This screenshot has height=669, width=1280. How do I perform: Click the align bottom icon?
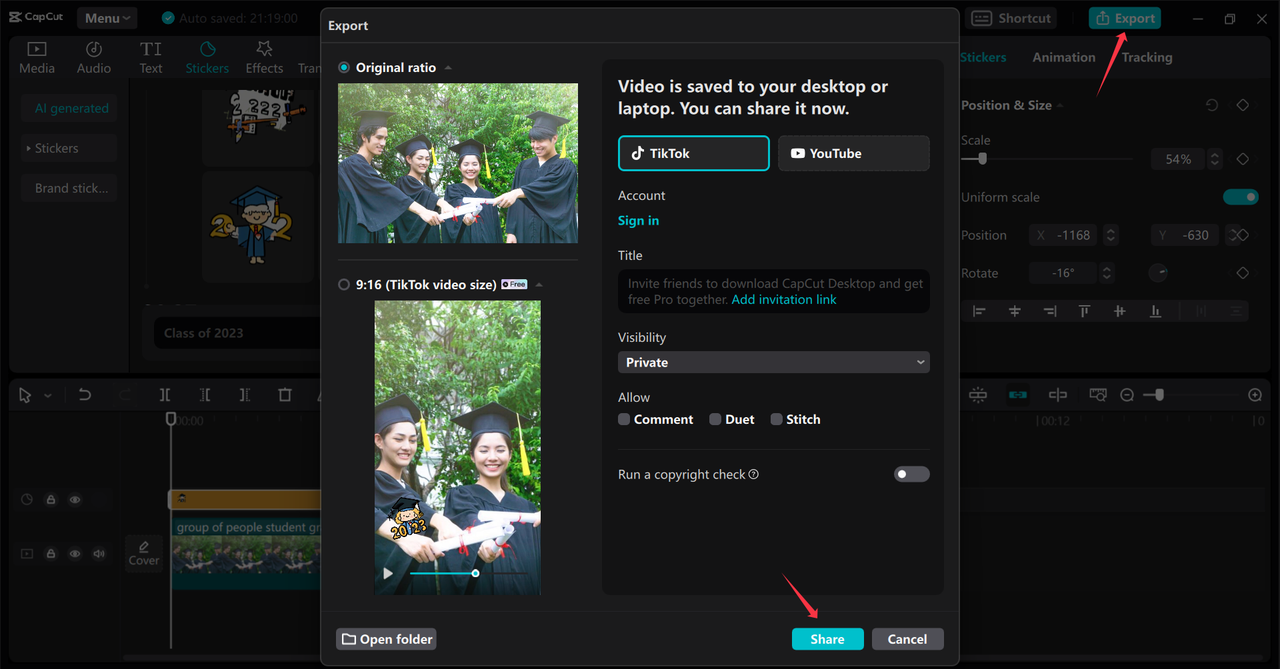click(1155, 311)
